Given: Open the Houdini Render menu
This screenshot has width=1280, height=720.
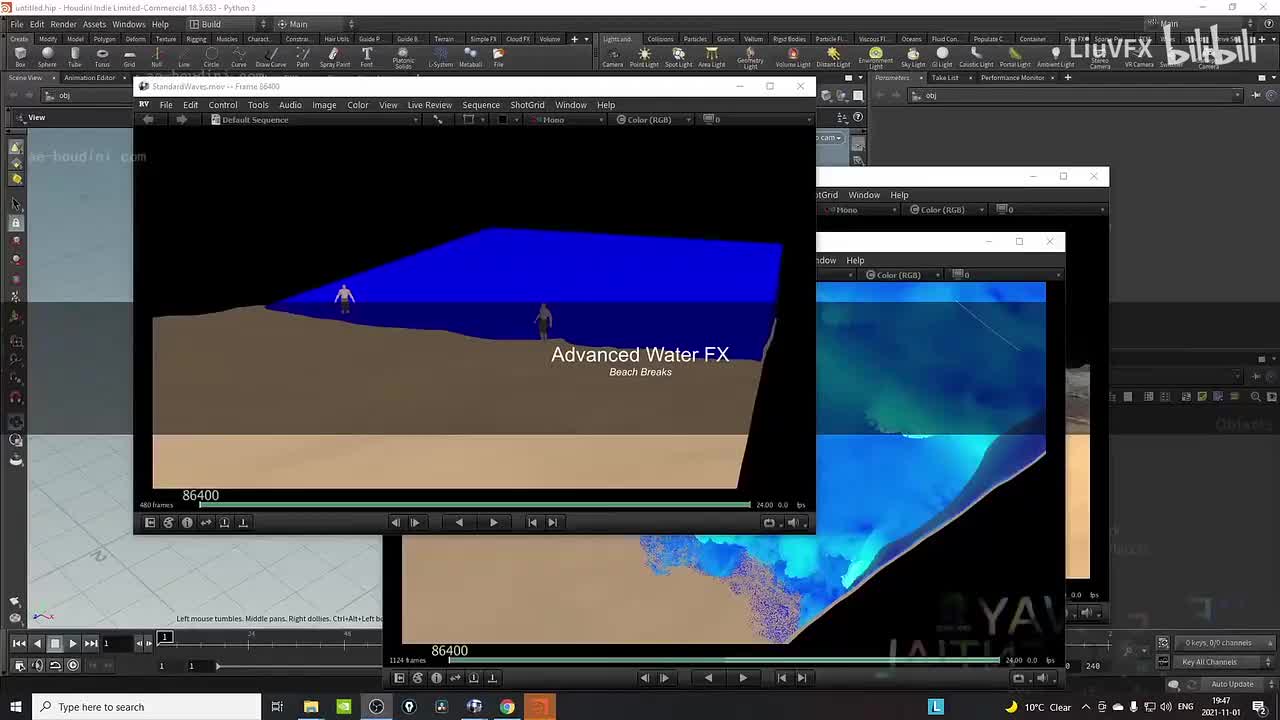Looking at the screenshot, I should [63, 24].
